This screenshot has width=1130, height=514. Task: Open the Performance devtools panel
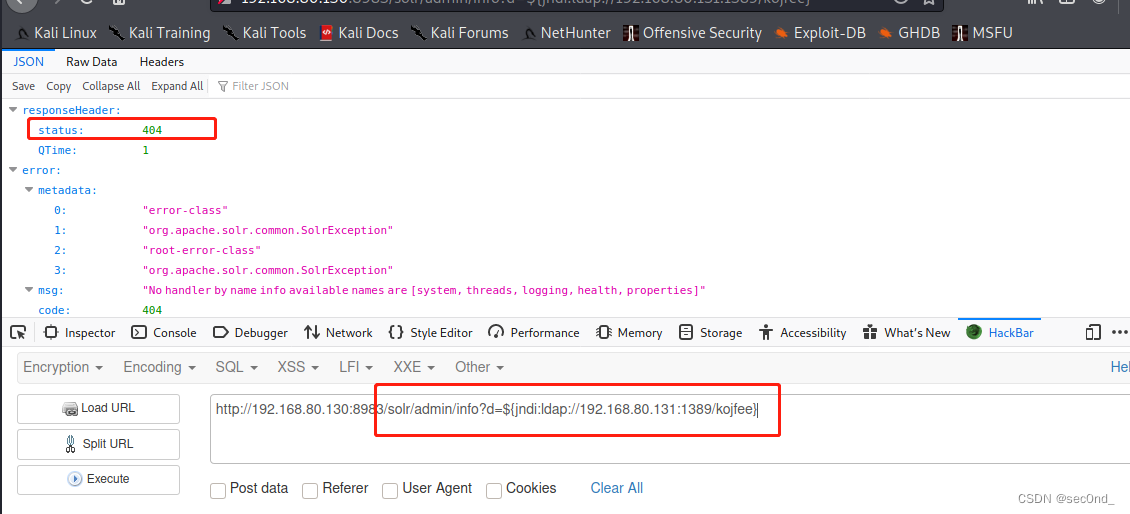pyautogui.click(x=533, y=332)
